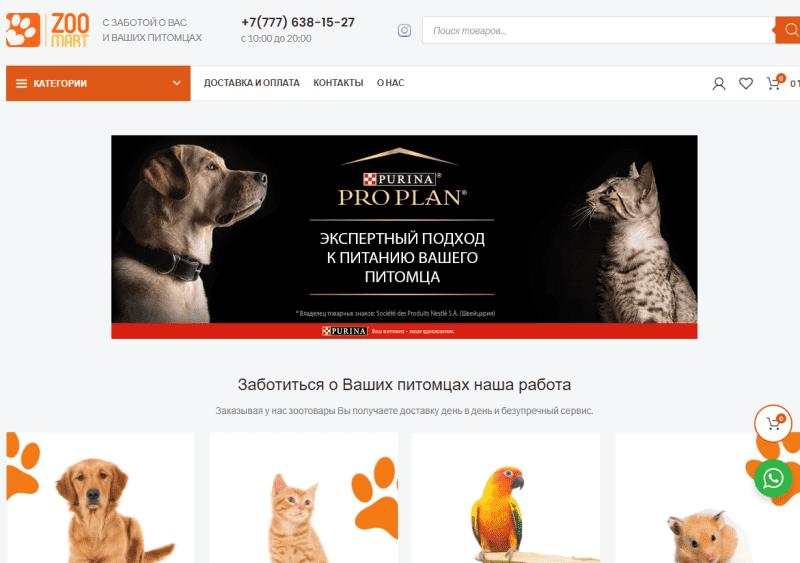The image size is (800, 563).
Task: Click the hamburger icon beside Категории
Action: pos(21,83)
